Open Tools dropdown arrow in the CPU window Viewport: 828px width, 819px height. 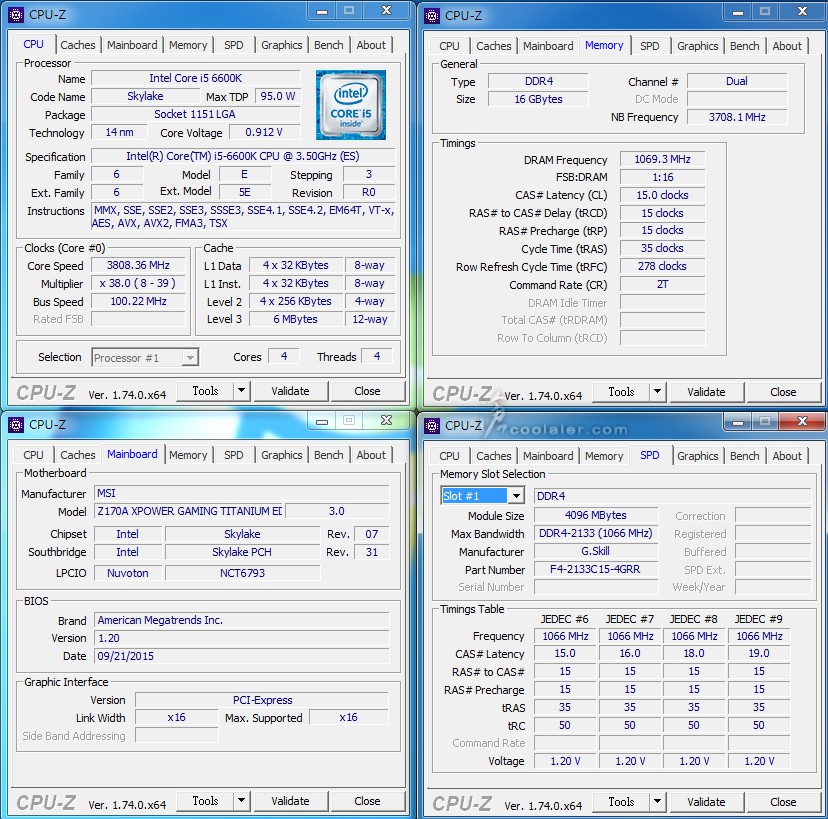[241, 391]
